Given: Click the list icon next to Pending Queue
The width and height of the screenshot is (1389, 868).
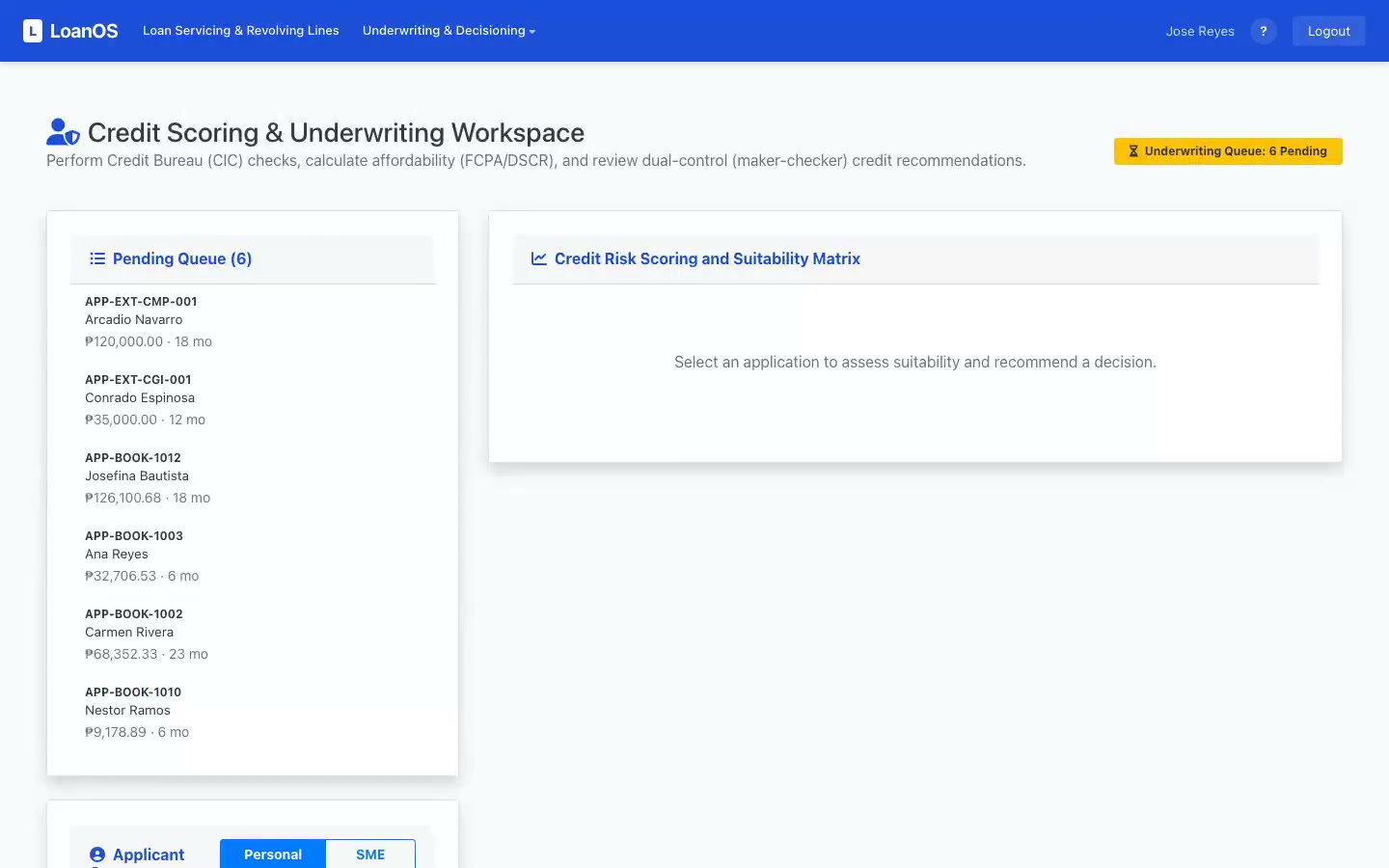Looking at the screenshot, I should point(97,258).
